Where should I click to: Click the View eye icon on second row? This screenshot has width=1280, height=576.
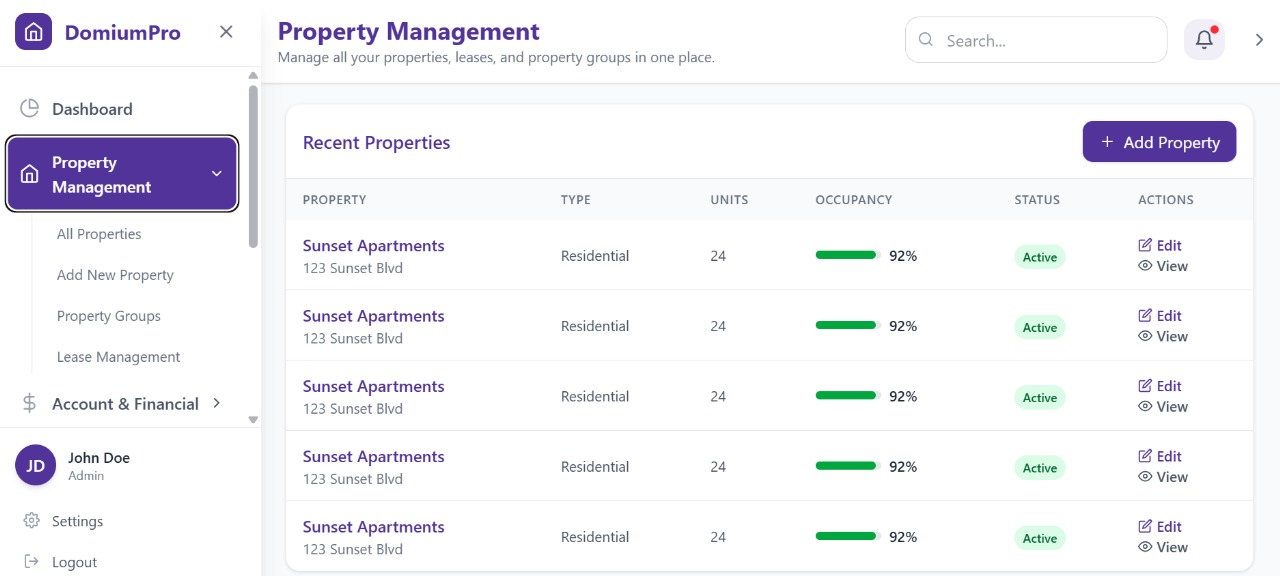[x=1145, y=336]
